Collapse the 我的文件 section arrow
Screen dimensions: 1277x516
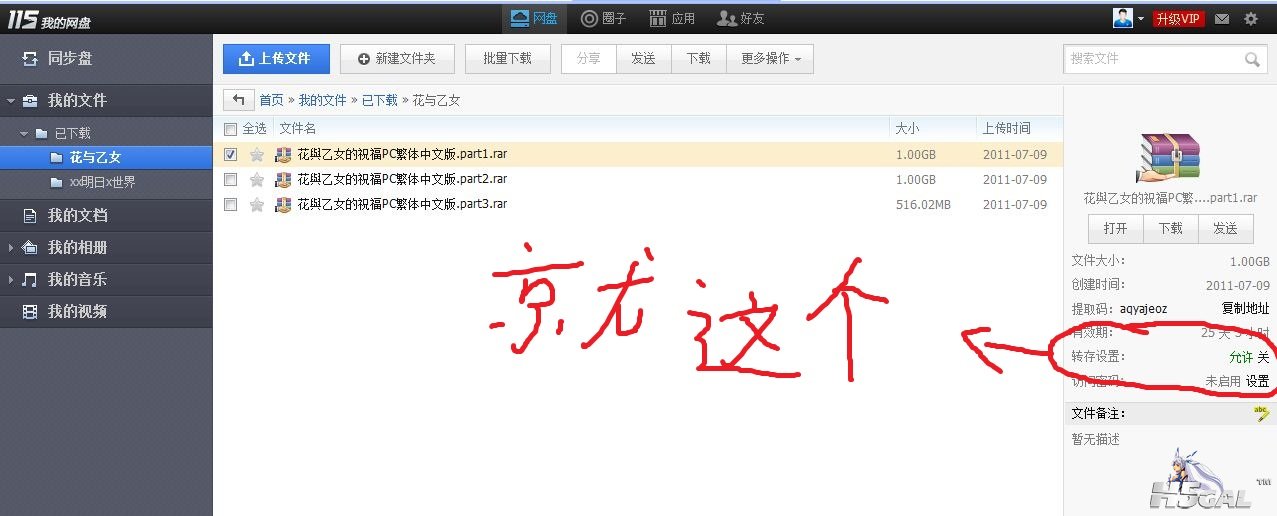pyautogui.click(x=10, y=101)
